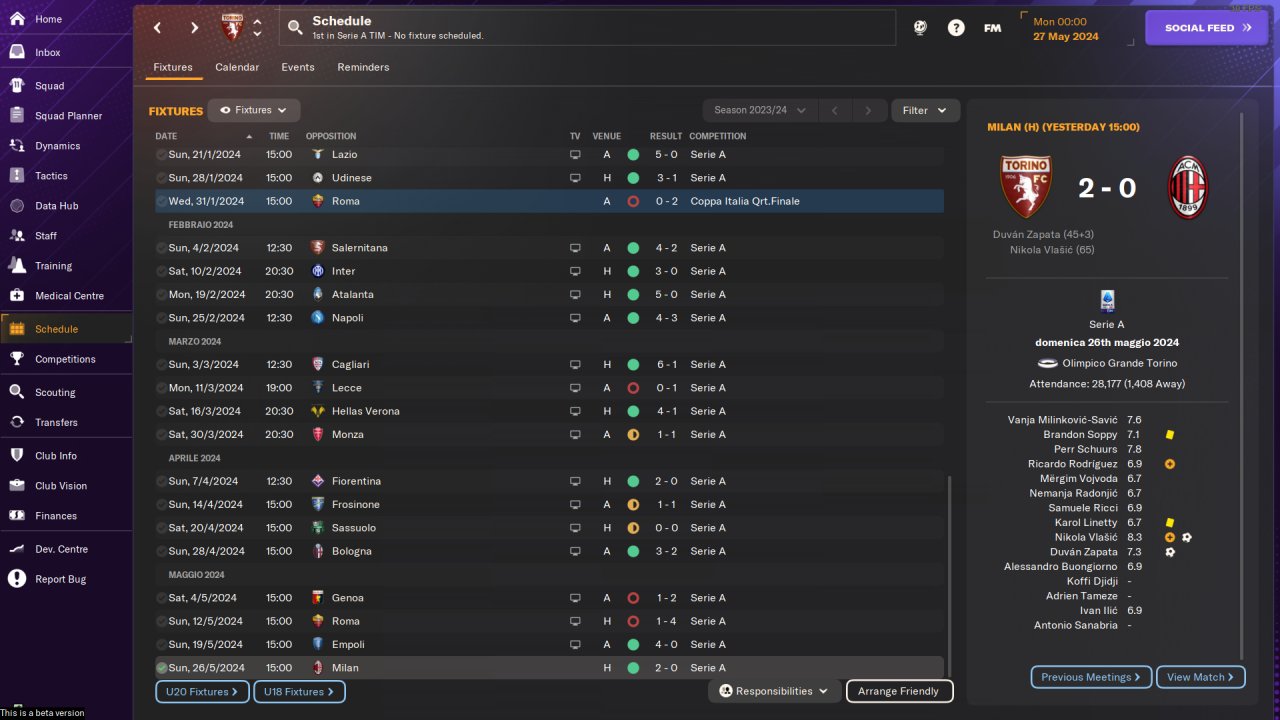Viewport: 1280px width, 720px height.
Task: Go to Training in sidebar
Action: [x=53, y=266]
